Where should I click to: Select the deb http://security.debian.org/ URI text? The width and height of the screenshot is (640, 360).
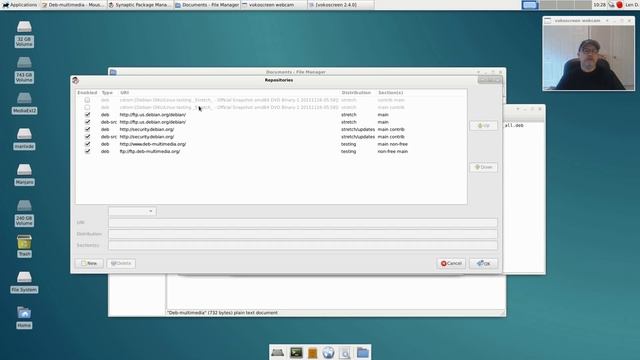tap(147, 129)
